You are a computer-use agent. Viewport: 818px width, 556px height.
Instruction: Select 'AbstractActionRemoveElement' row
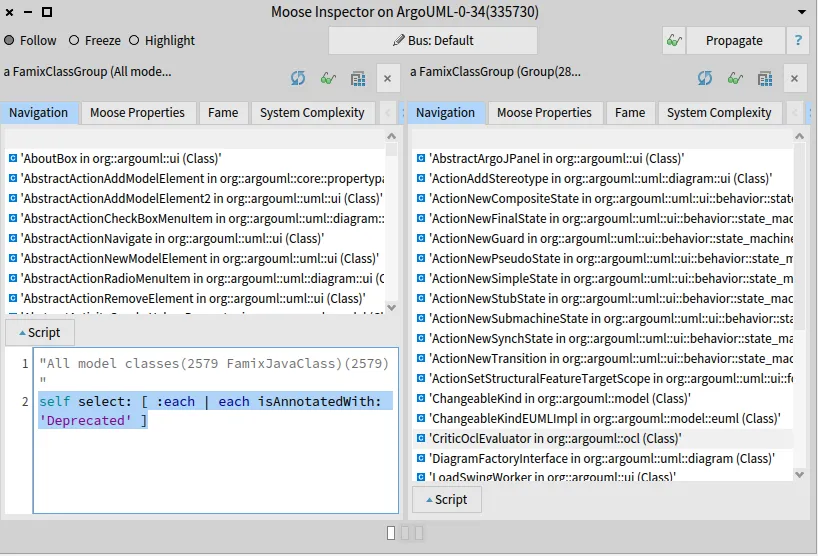[196, 298]
